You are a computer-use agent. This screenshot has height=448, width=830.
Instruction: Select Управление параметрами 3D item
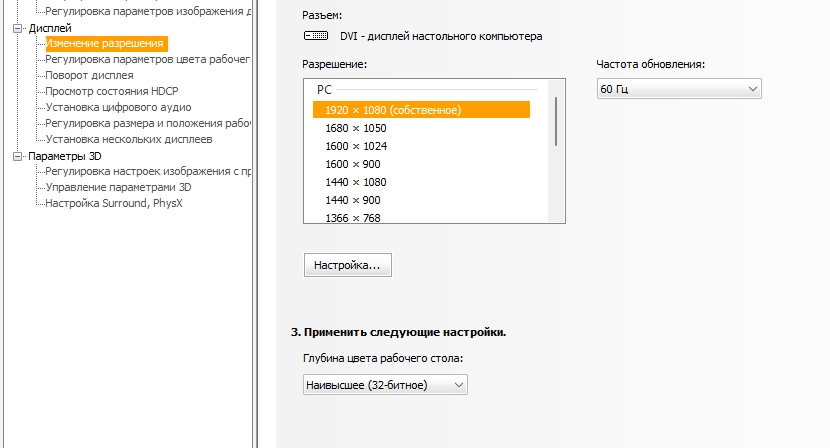click(118, 187)
